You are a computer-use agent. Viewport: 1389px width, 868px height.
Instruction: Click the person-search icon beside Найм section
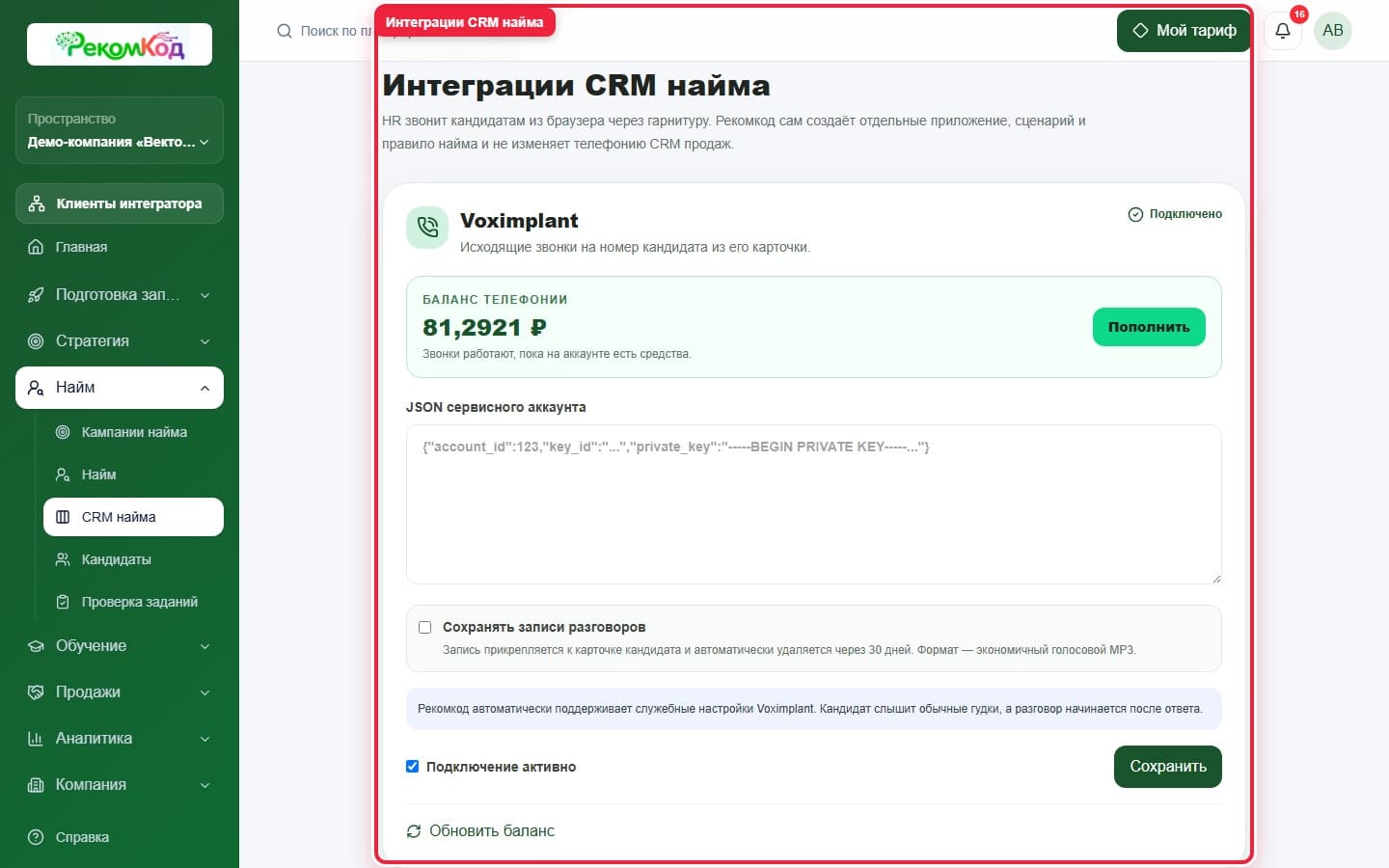[x=36, y=388]
